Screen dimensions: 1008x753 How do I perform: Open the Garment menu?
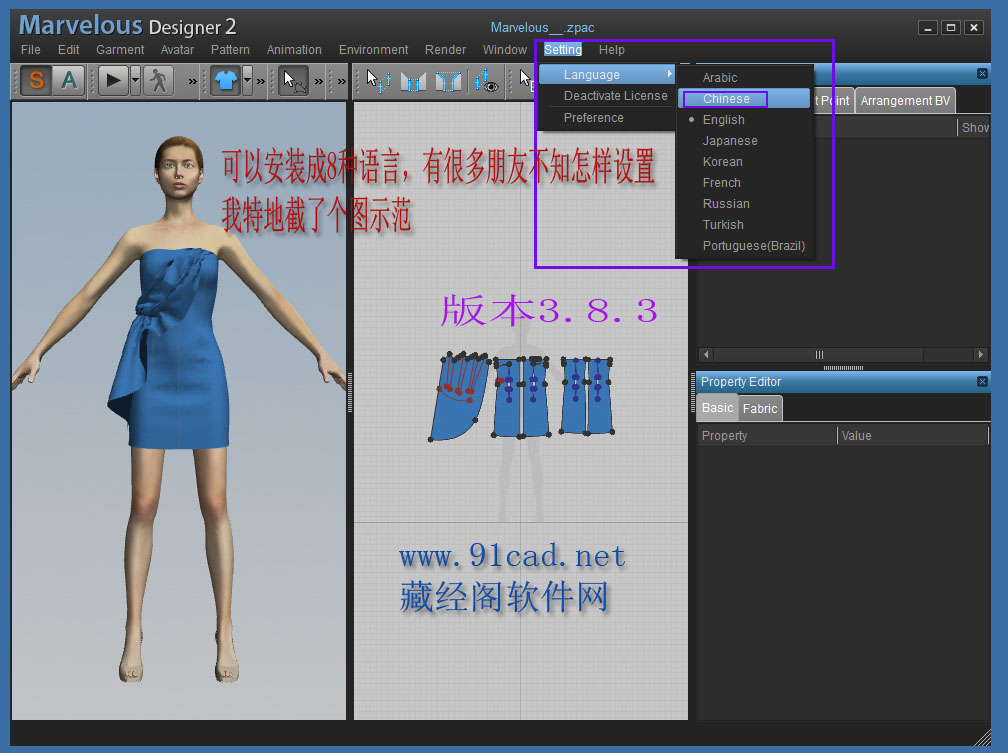pyautogui.click(x=120, y=50)
